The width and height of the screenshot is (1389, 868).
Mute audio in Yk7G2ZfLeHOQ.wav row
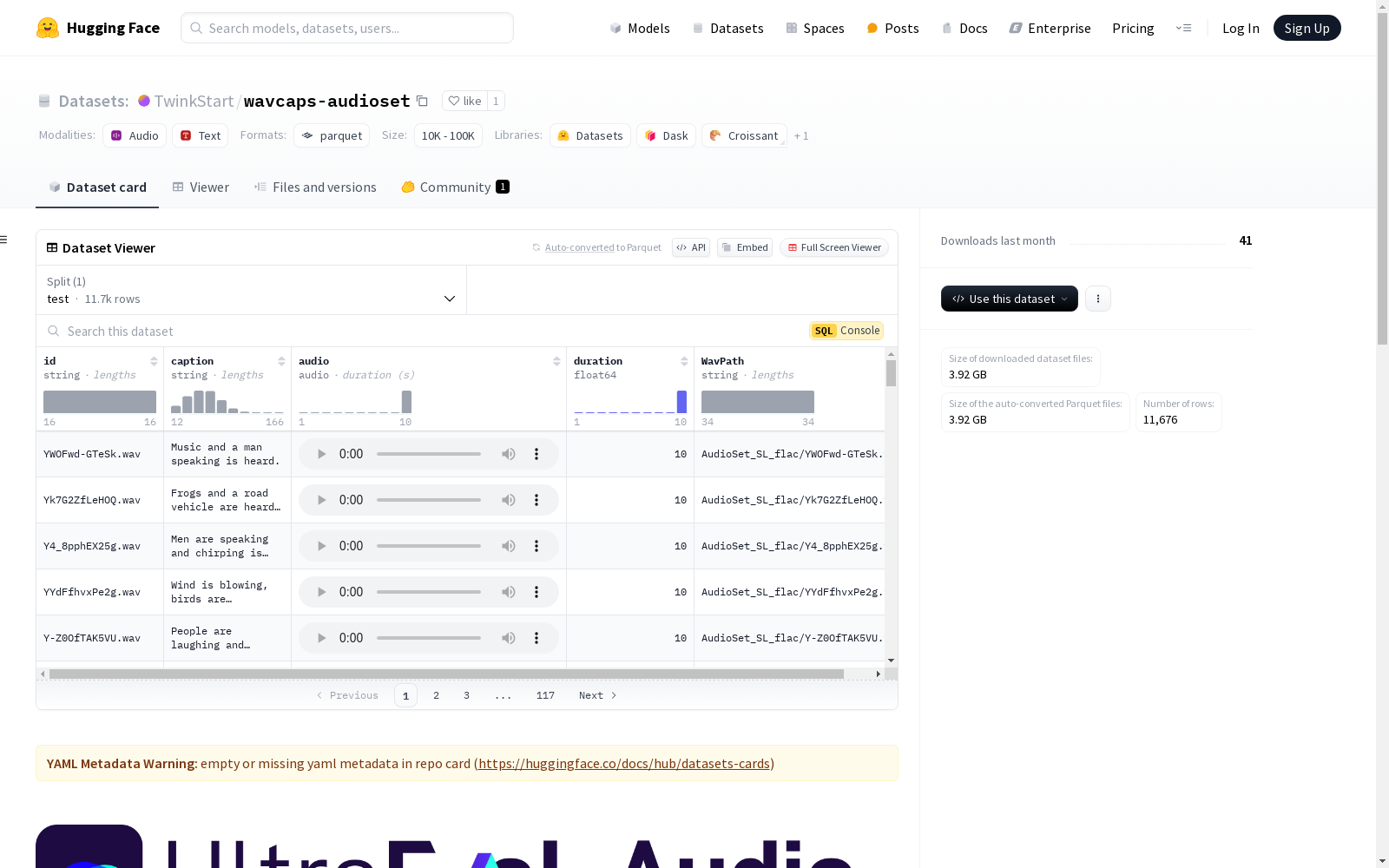tap(509, 500)
